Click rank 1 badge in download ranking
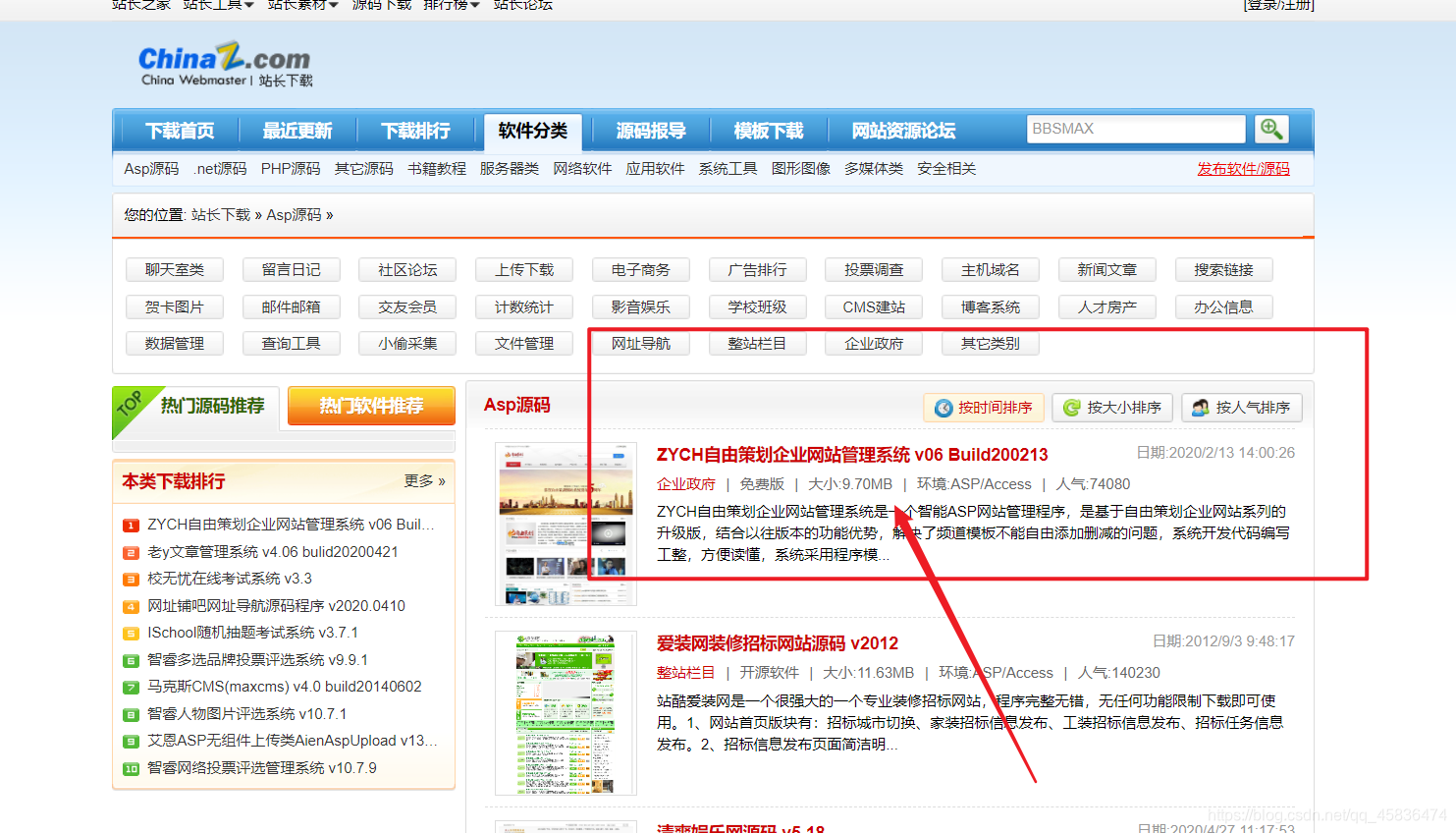Image resolution: width=1456 pixels, height=833 pixels. 131,526
